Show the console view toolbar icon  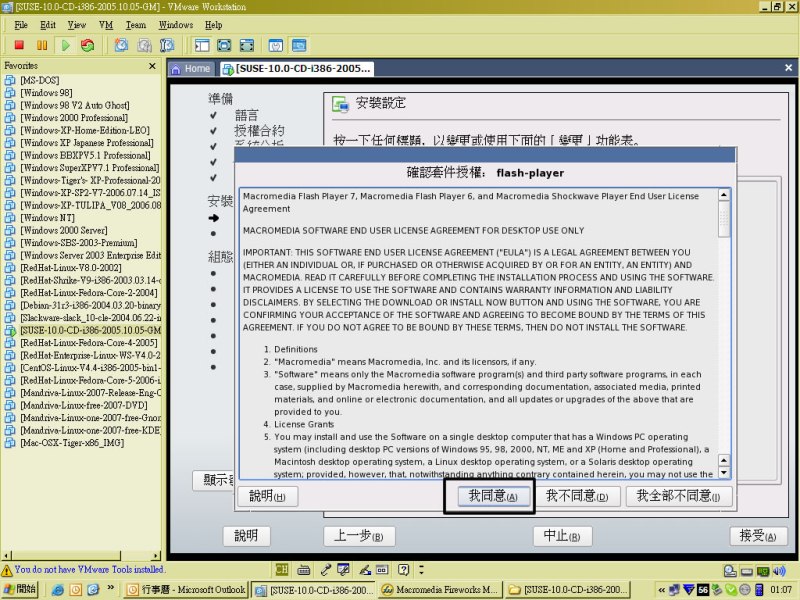(x=299, y=45)
